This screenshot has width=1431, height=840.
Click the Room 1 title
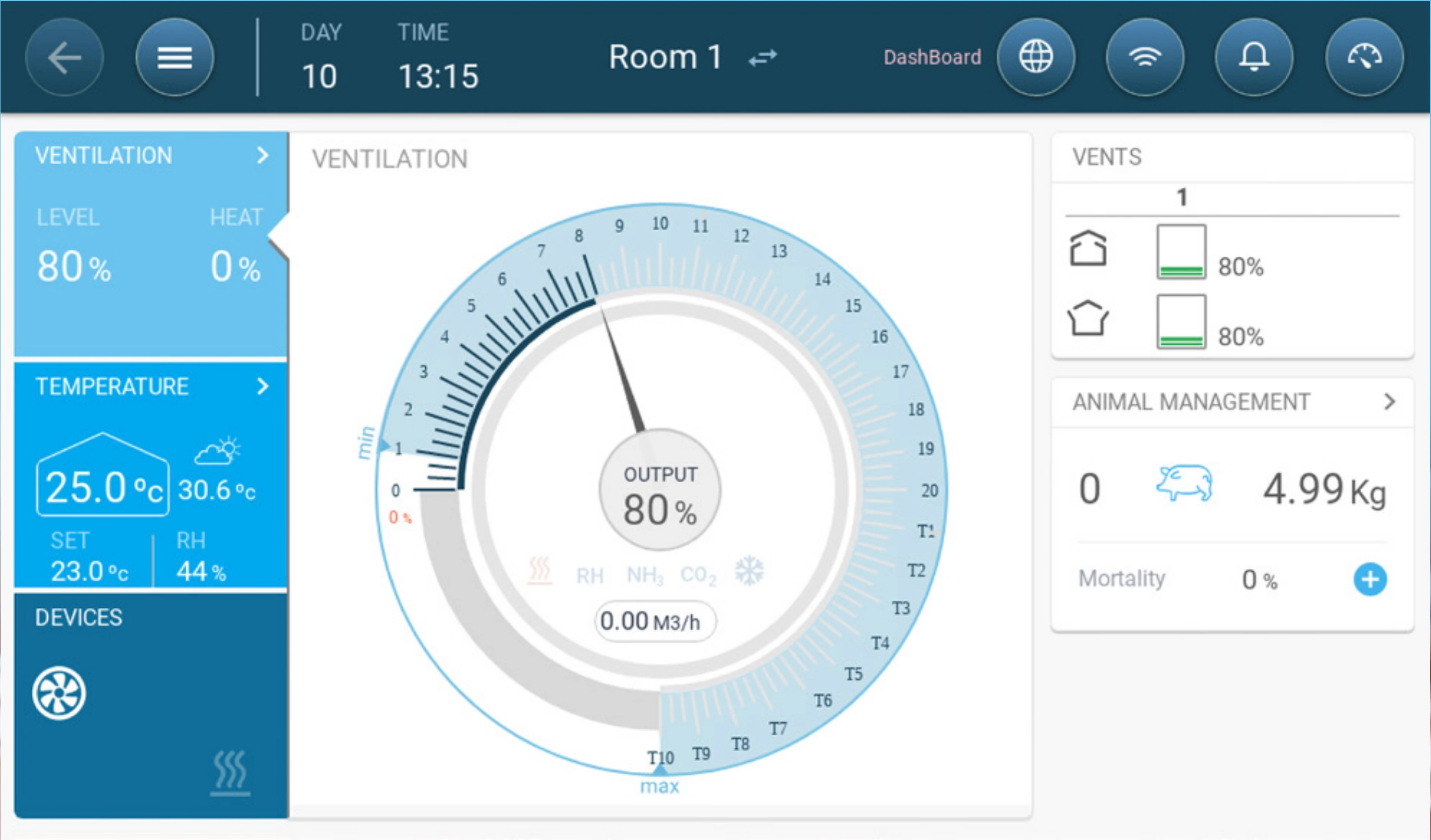(665, 57)
